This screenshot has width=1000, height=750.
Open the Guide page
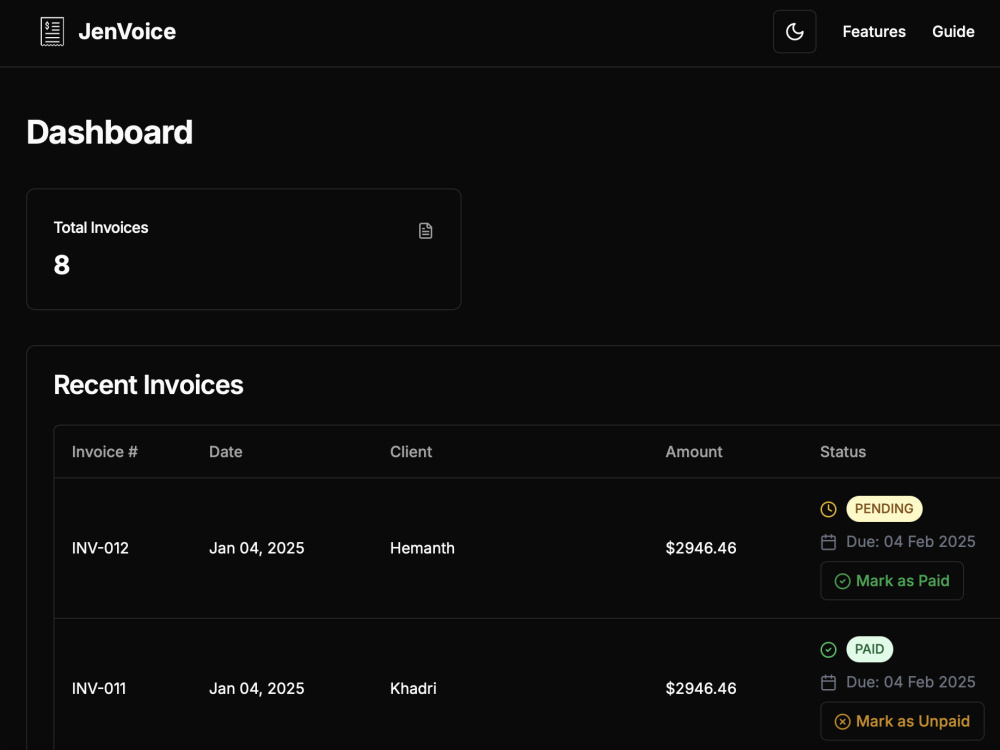pyautogui.click(x=953, y=31)
